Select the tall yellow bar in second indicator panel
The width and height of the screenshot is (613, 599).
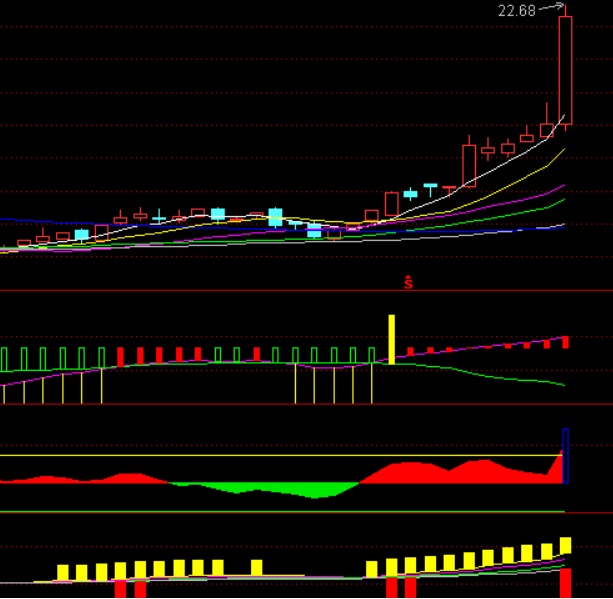click(x=391, y=339)
